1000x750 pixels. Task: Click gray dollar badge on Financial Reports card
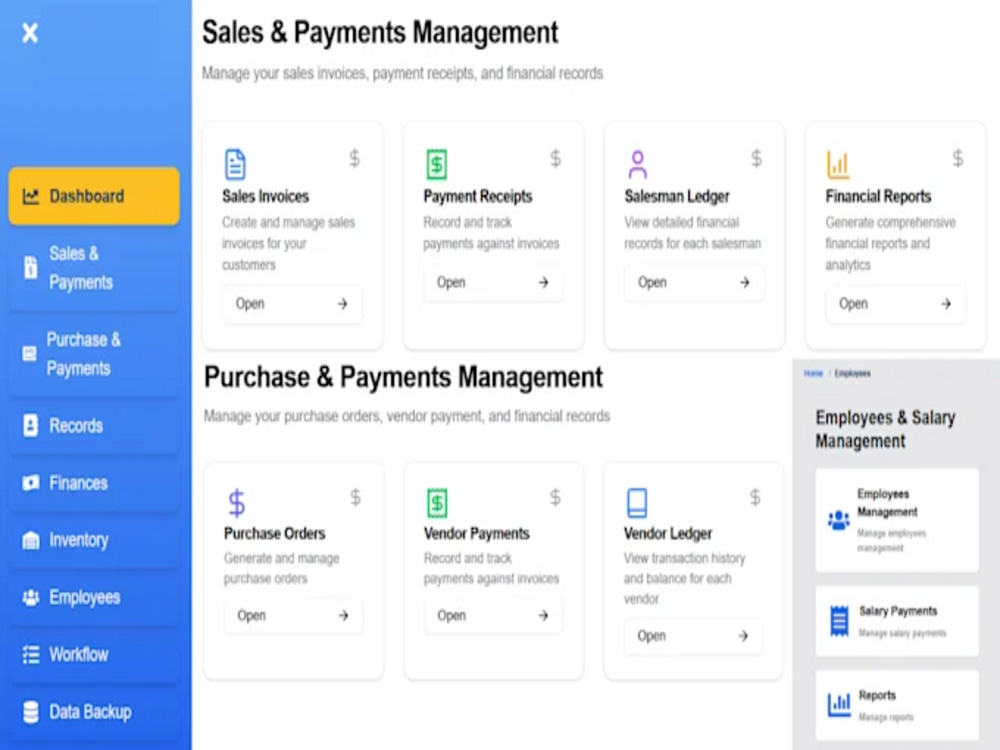point(957,158)
